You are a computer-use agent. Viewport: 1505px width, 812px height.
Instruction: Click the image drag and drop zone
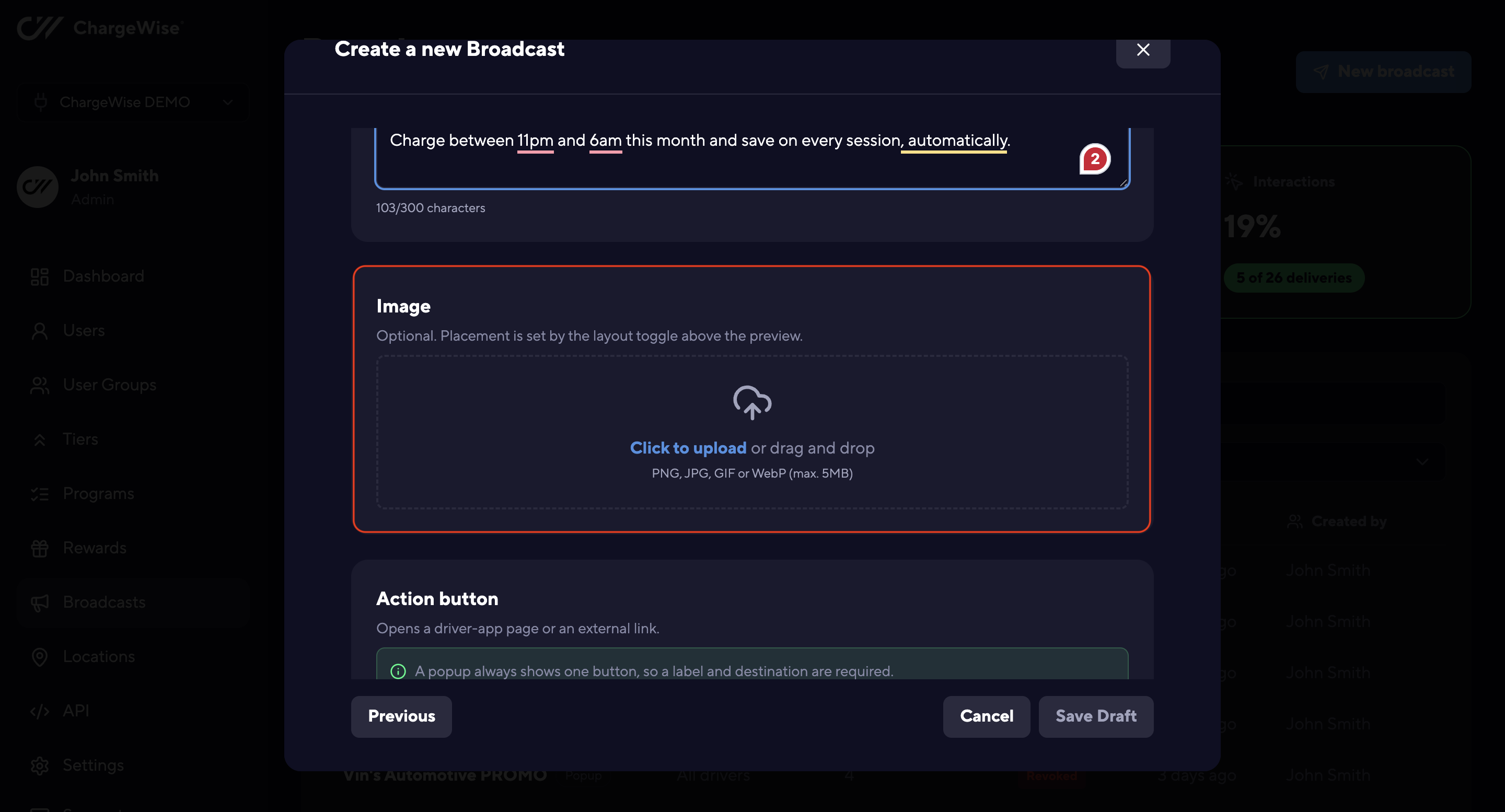[x=752, y=432]
